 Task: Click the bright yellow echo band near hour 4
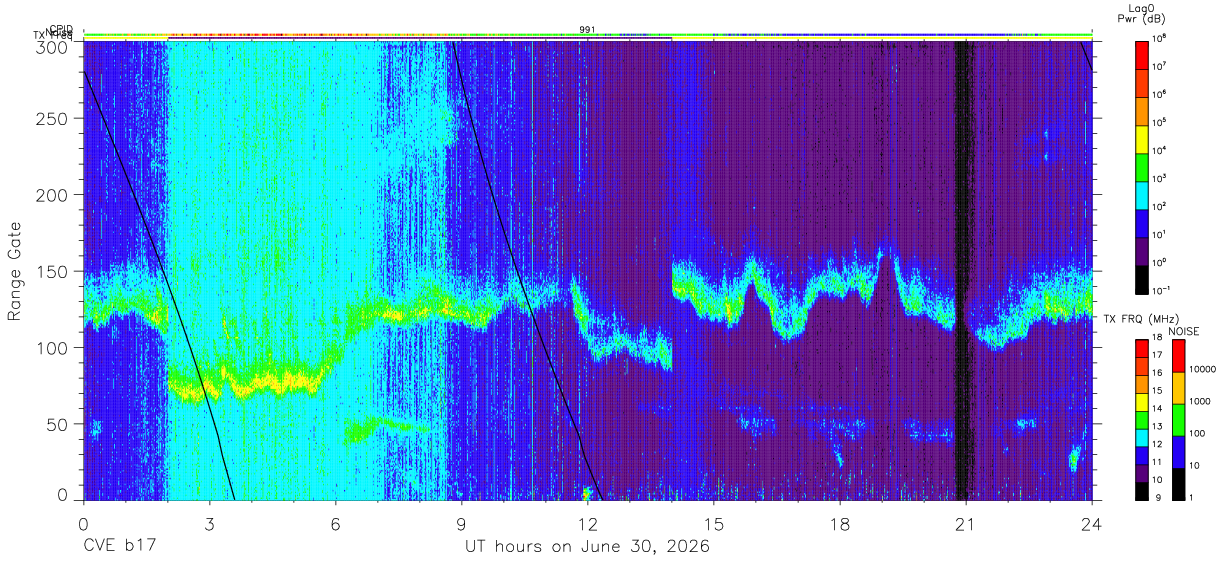[x=250, y=383]
